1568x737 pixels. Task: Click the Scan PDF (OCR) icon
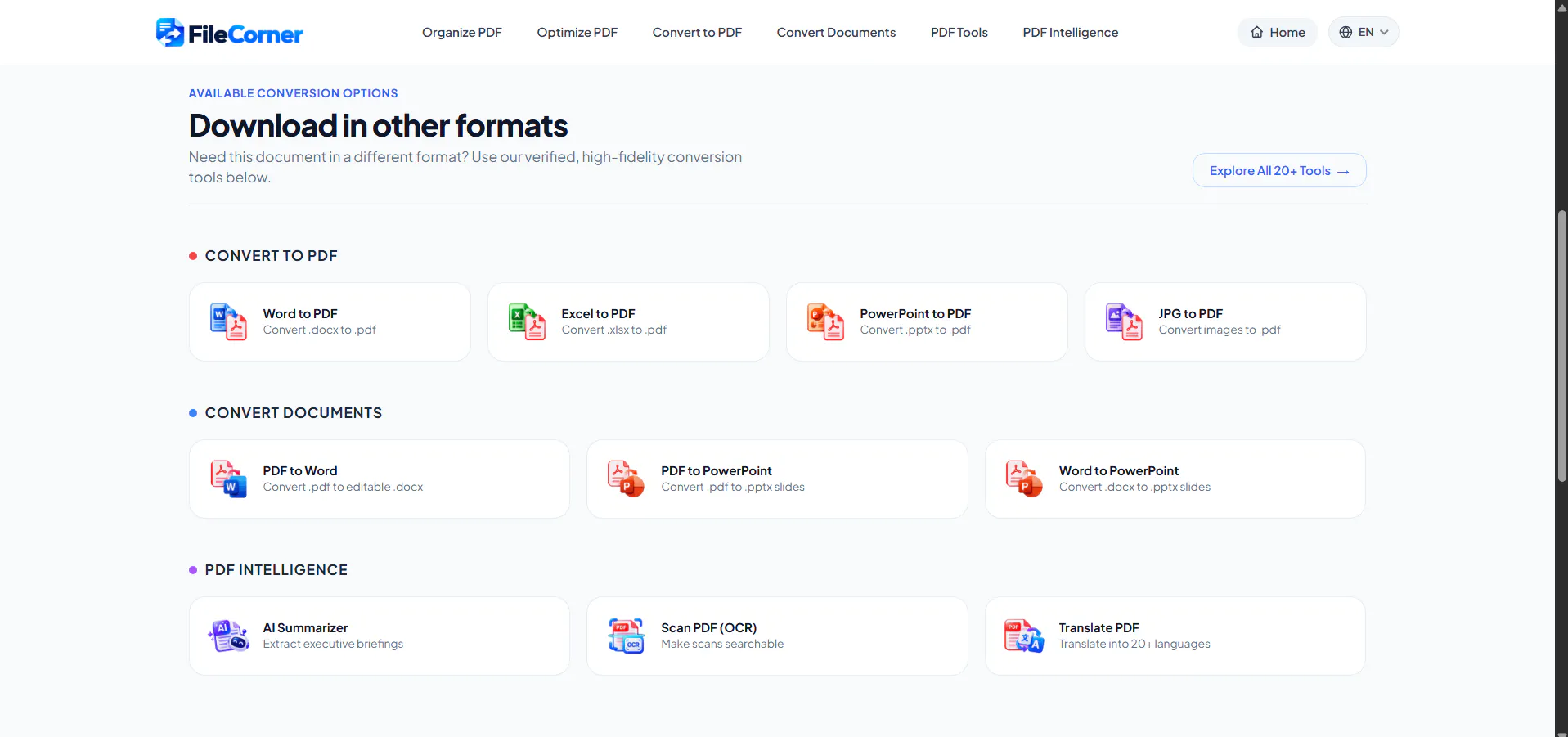[626, 636]
